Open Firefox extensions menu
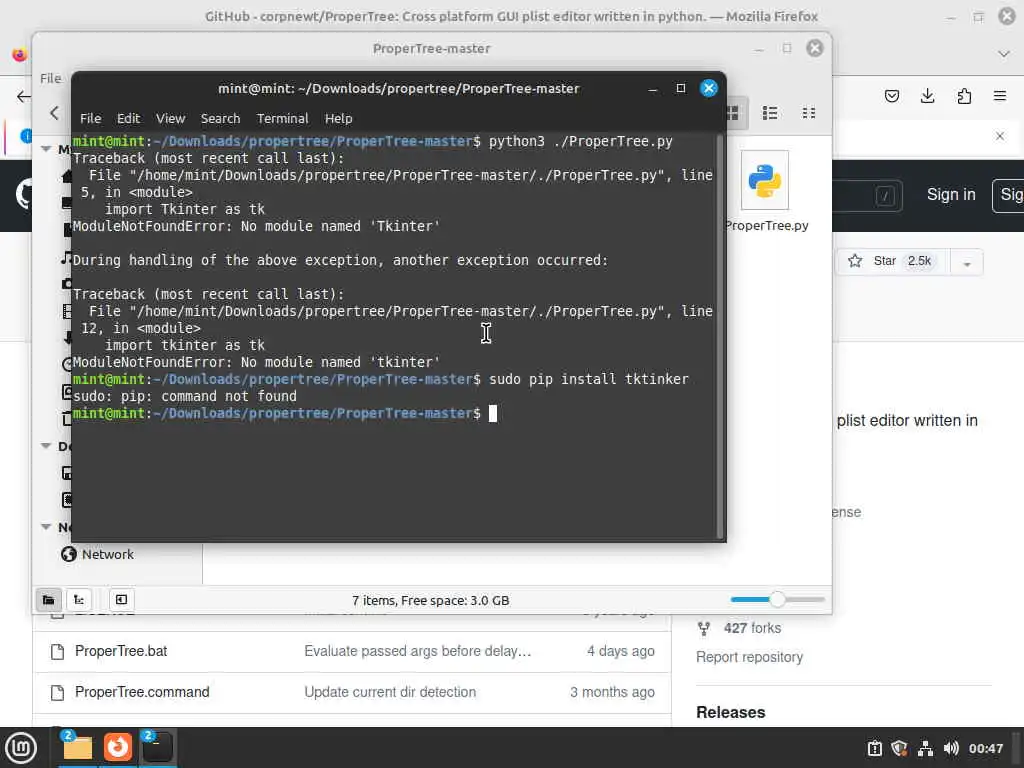The image size is (1024, 768). pos(964,97)
